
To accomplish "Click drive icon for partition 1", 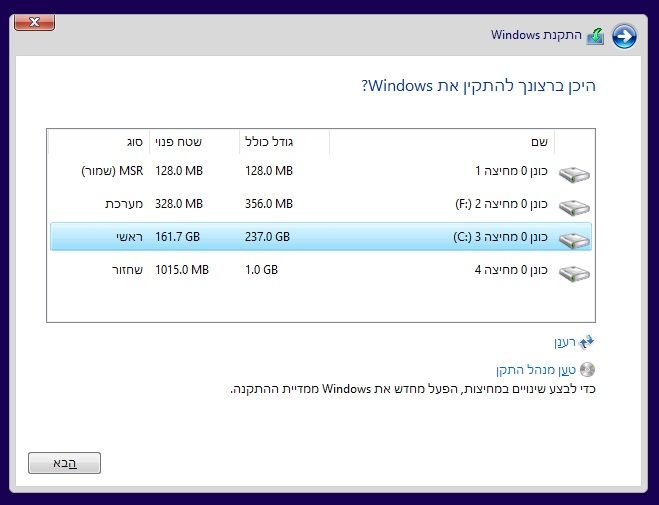I will click(x=574, y=174).
